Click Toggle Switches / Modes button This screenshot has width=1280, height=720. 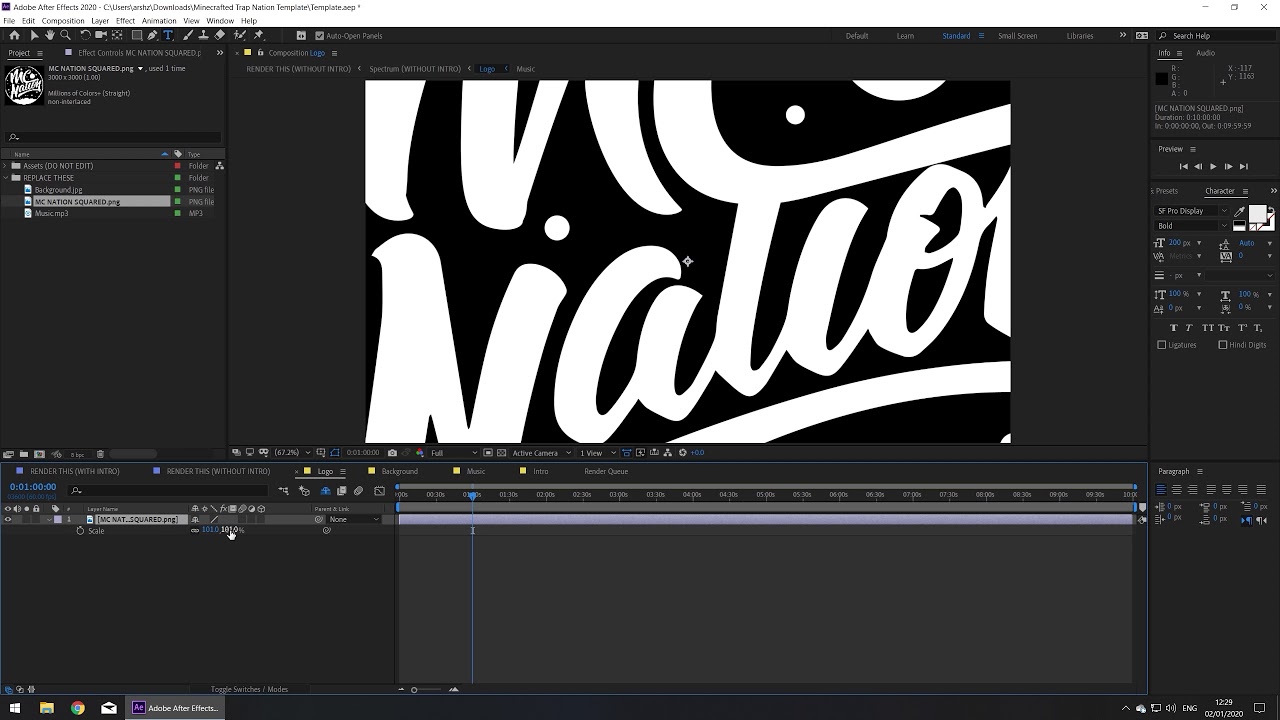click(x=249, y=689)
